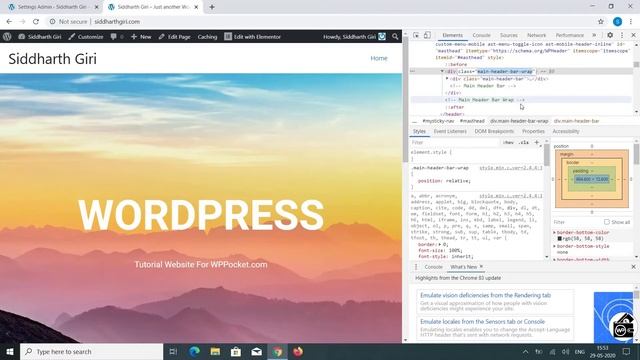Enable the Show all computed checkbox

[x=607, y=222]
